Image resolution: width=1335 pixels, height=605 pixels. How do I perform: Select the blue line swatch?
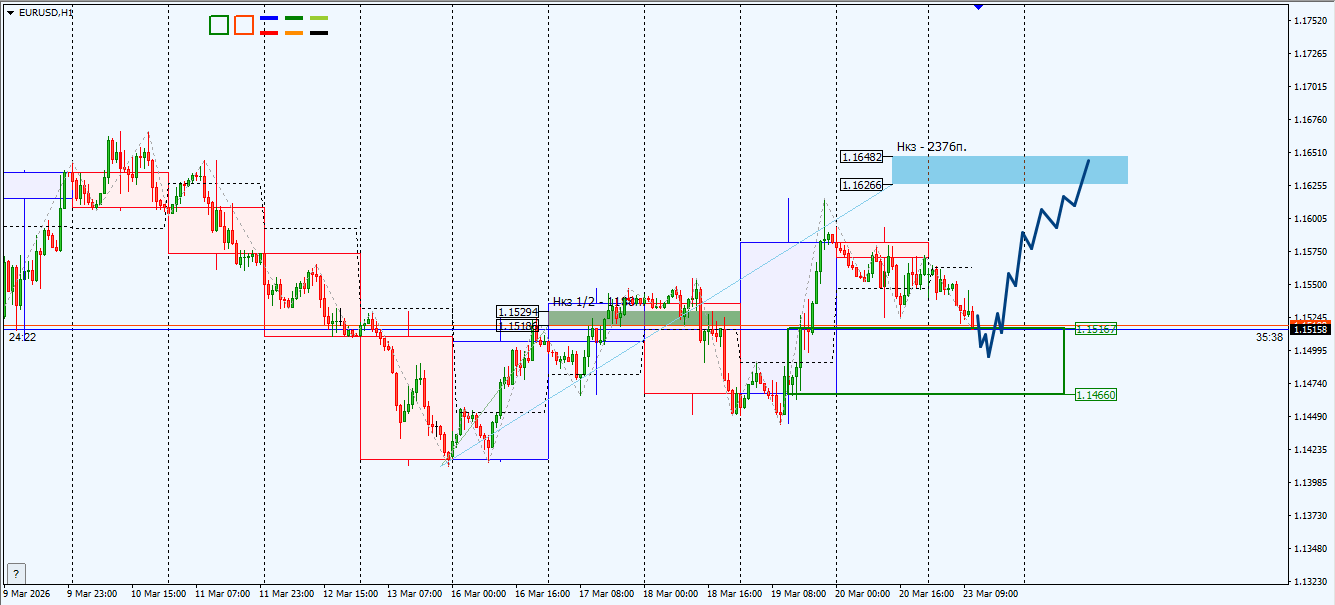pos(269,18)
